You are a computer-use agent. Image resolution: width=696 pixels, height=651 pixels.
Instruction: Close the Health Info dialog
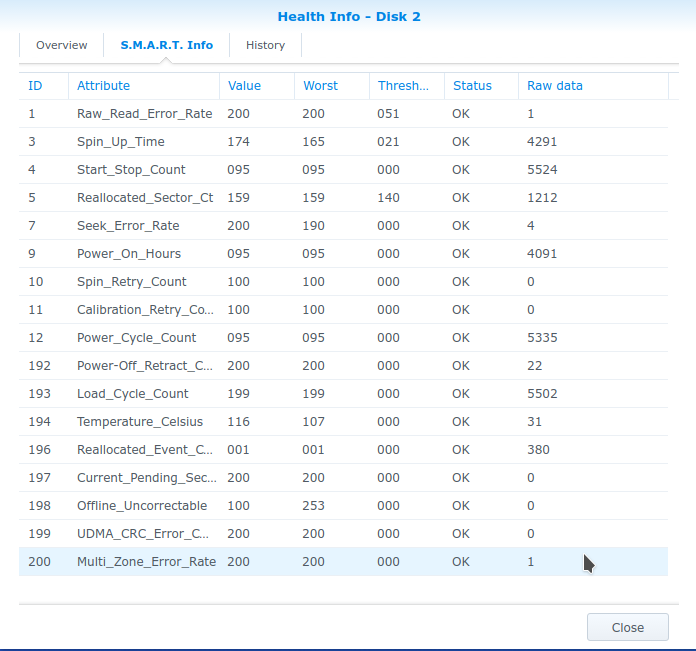point(628,627)
